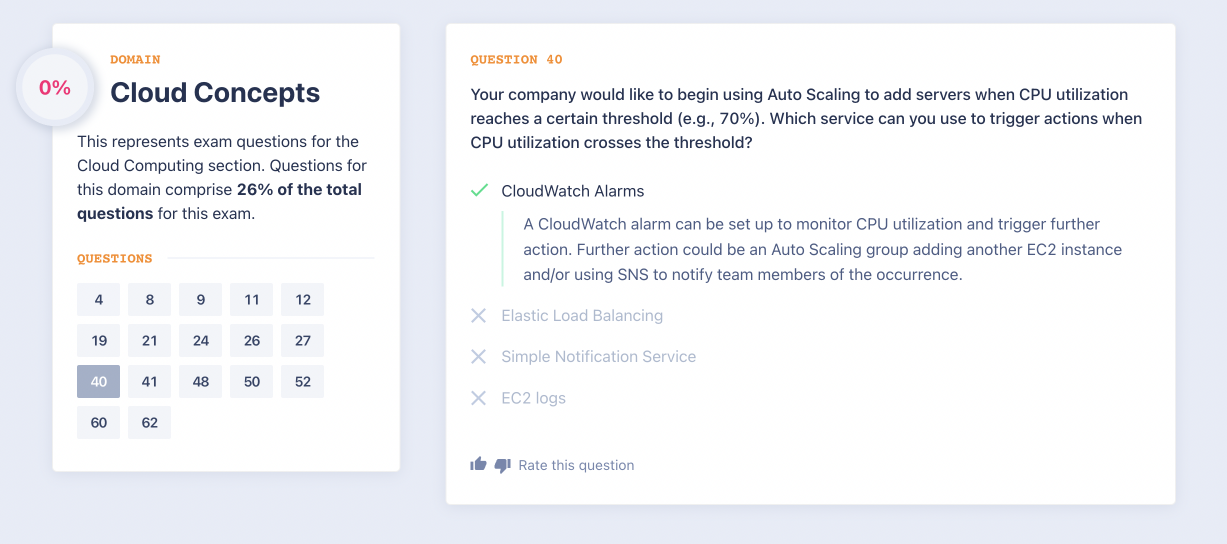The height and width of the screenshot is (544, 1227).
Task: Go to question 52
Action: tap(302, 381)
